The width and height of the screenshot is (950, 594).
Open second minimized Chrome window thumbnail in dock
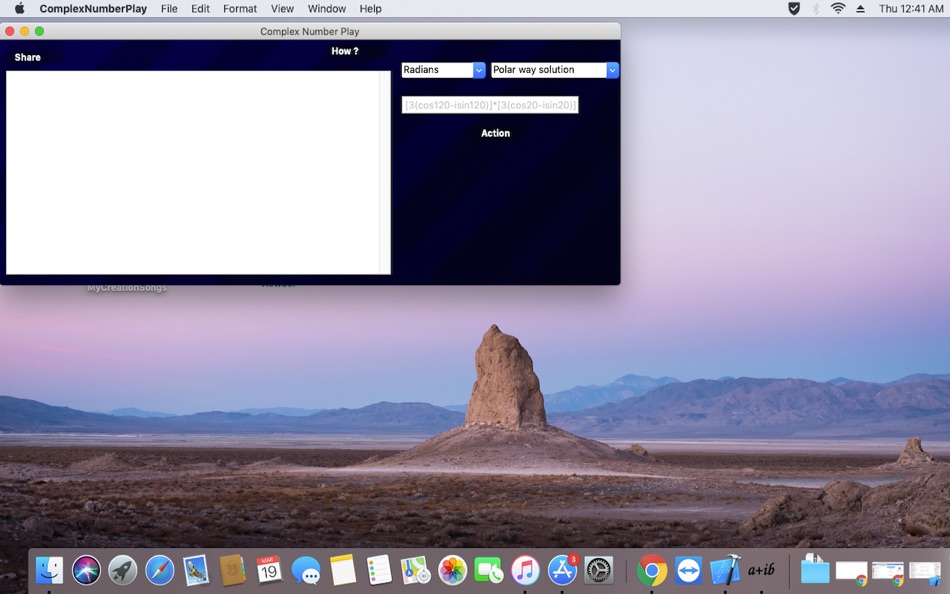point(888,572)
